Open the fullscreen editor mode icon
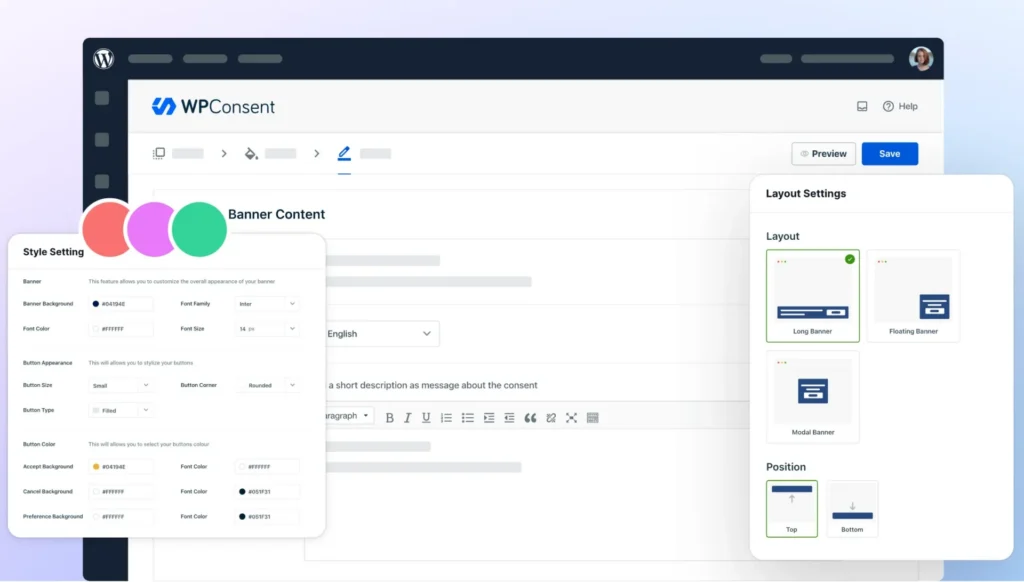Viewport: 1024px width, 582px height. [x=571, y=418]
